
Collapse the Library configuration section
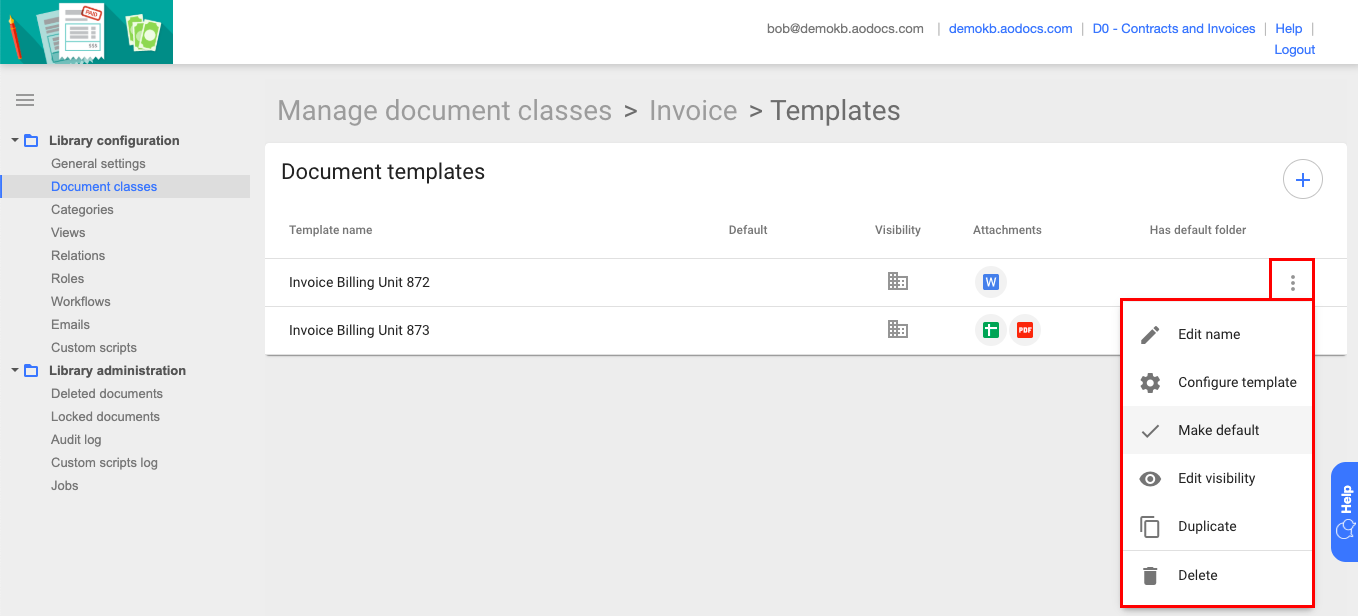14,140
